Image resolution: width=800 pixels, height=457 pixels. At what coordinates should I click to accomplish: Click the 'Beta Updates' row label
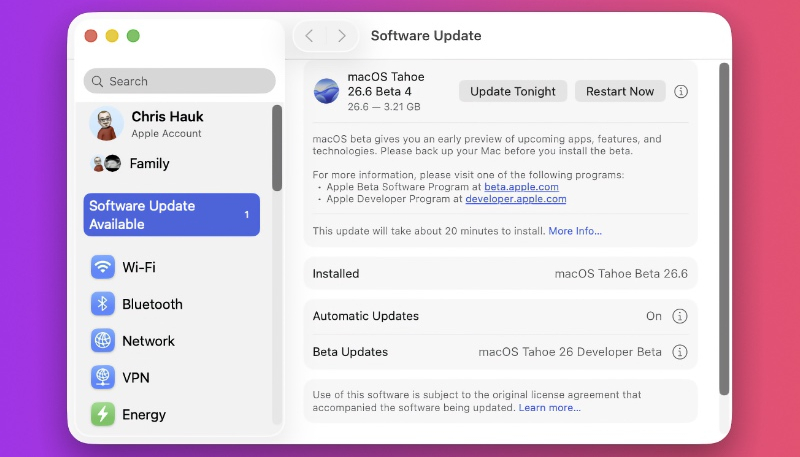click(x=350, y=352)
